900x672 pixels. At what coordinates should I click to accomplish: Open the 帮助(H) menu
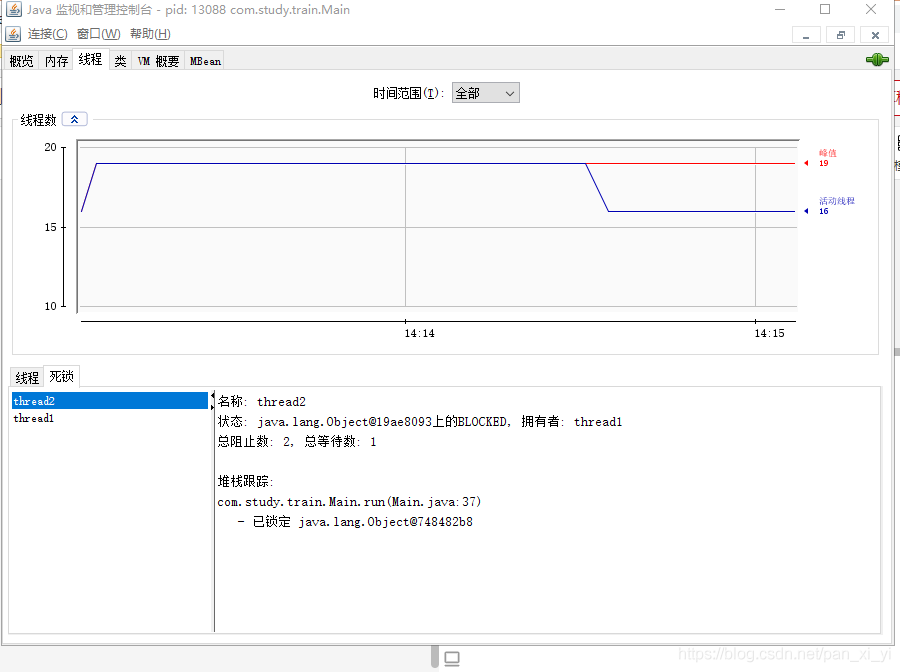(150, 34)
